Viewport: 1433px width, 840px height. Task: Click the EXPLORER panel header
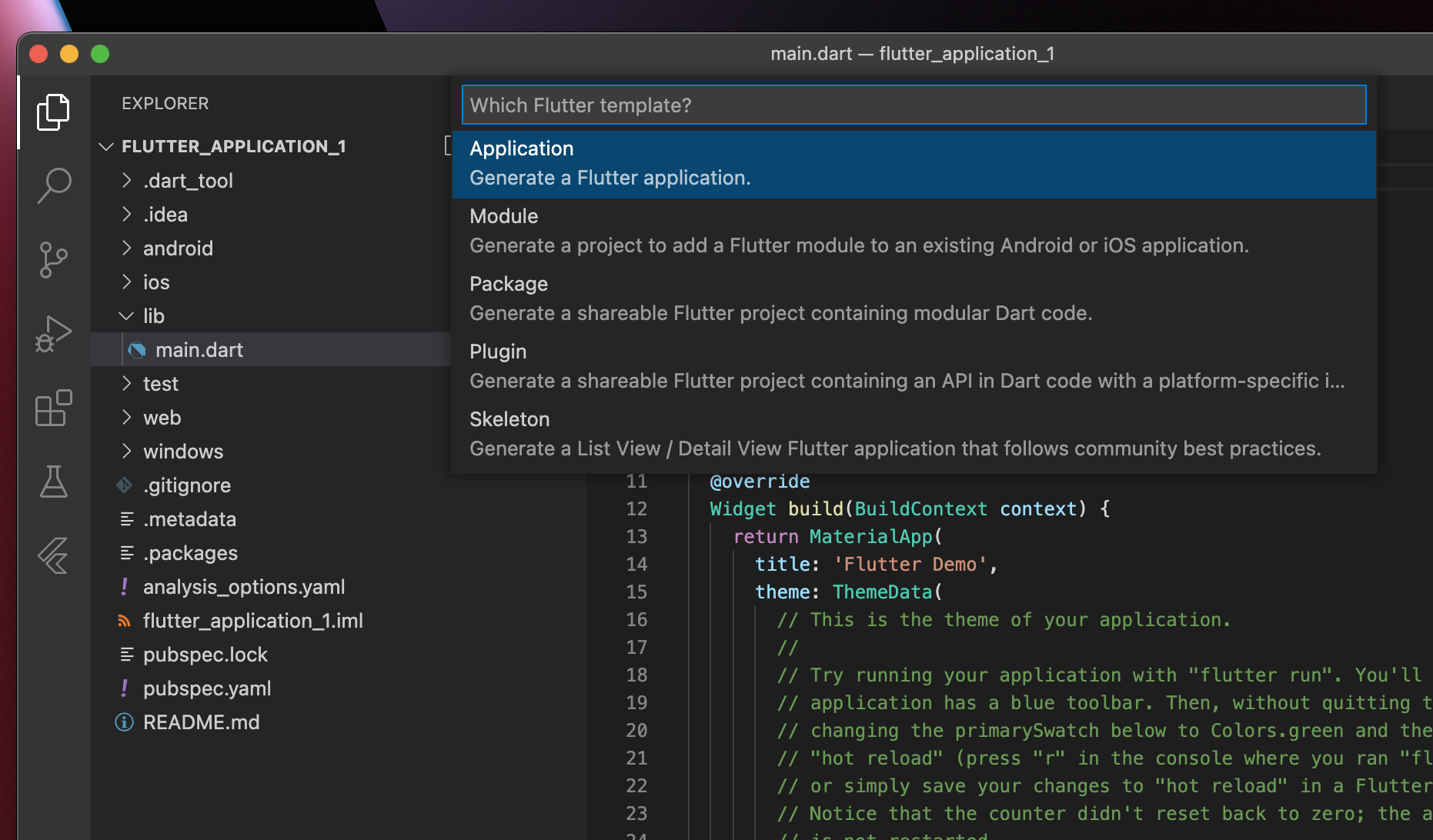tap(165, 104)
